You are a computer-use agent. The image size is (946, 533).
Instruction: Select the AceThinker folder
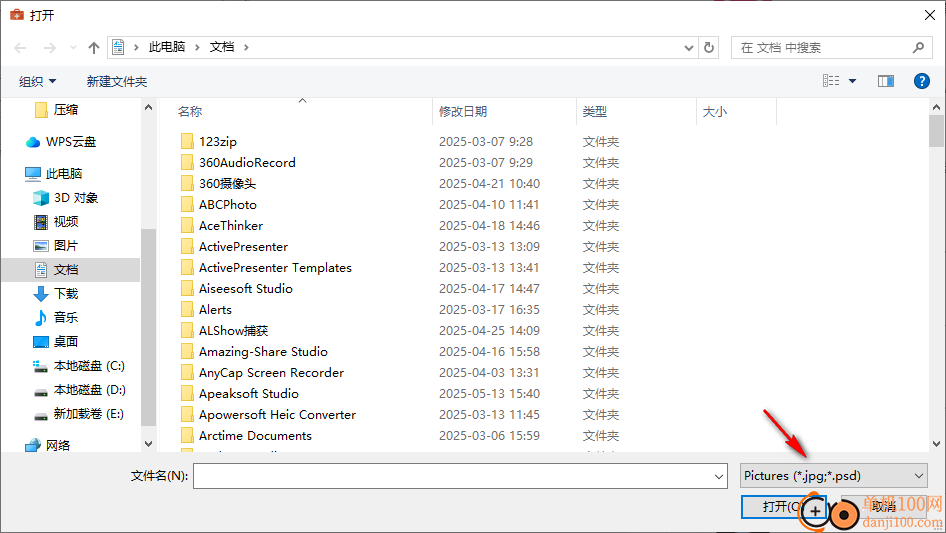pyautogui.click(x=231, y=226)
